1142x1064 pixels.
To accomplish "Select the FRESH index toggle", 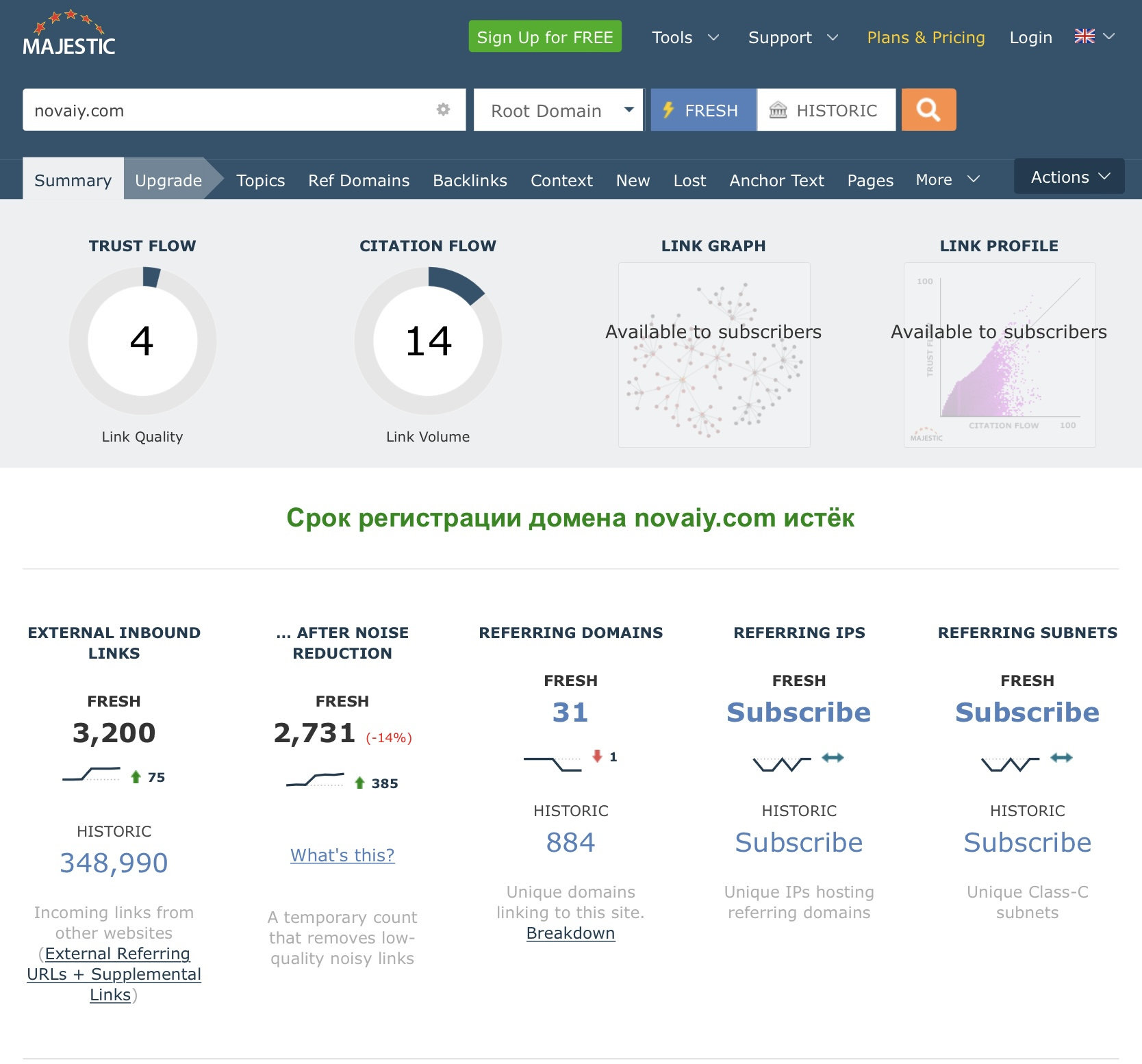I will coord(703,110).
